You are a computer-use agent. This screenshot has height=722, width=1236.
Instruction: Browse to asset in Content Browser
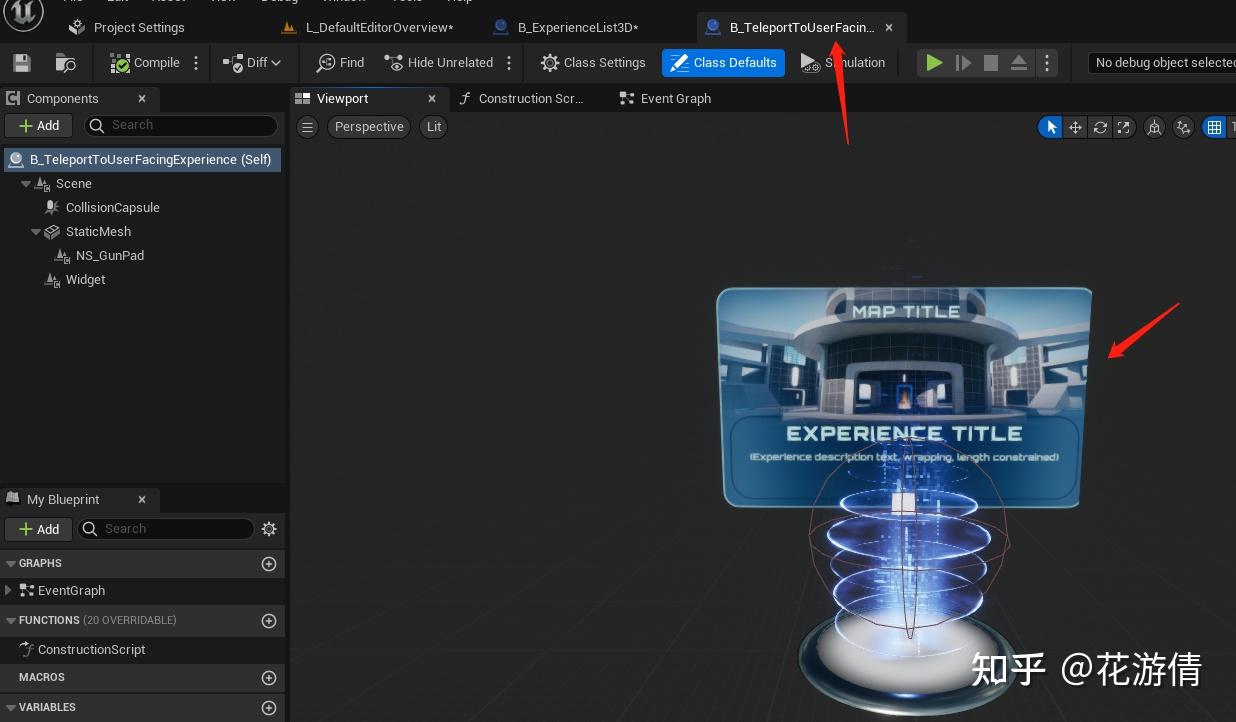pos(64,62)
